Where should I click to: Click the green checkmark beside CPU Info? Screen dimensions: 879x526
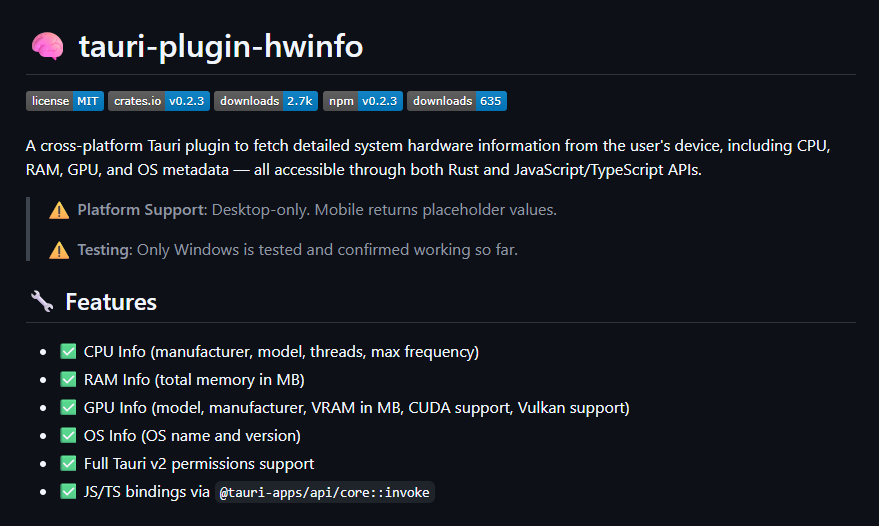point(68,352)
